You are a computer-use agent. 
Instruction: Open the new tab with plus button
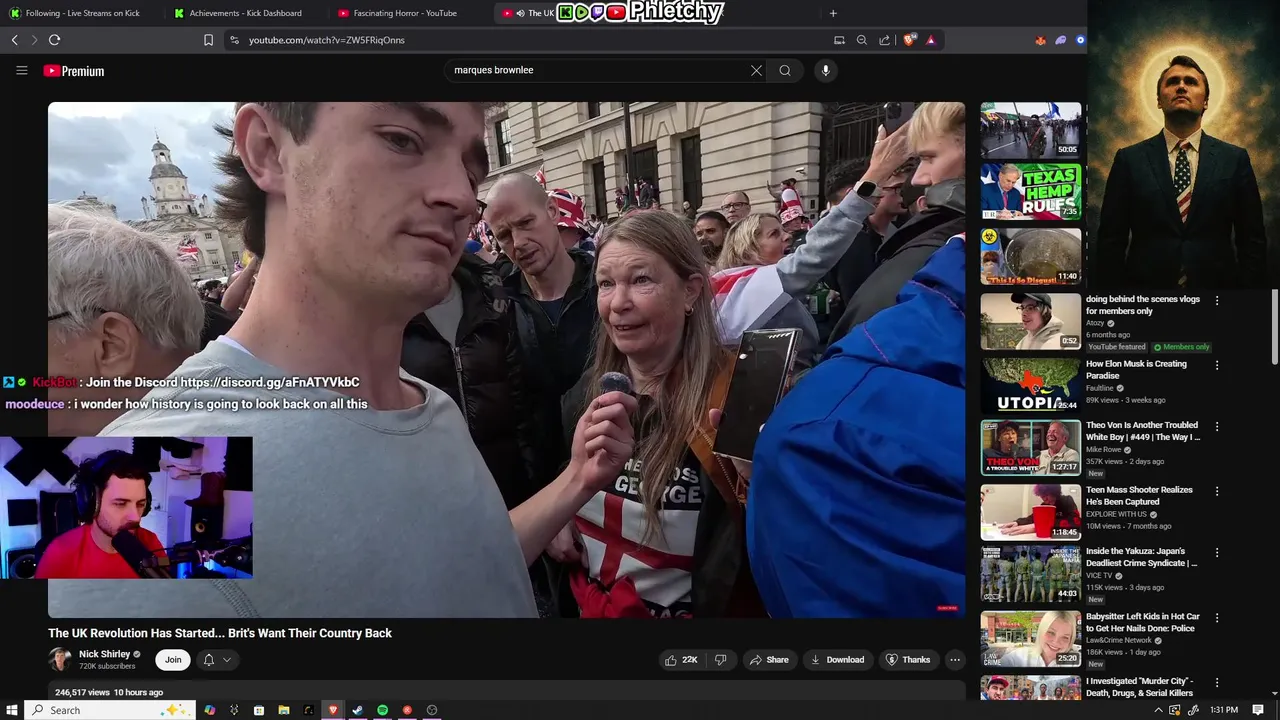(833, 13)
